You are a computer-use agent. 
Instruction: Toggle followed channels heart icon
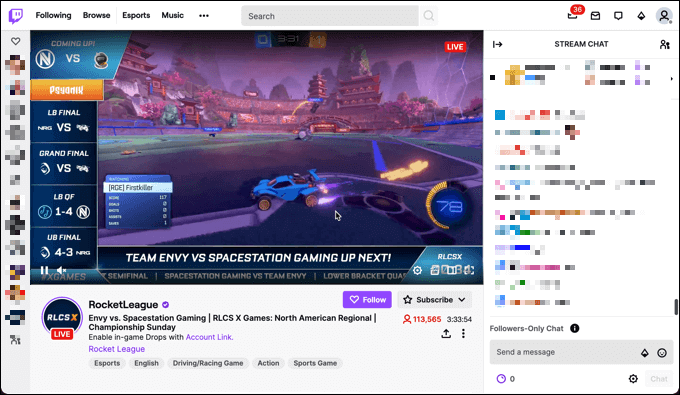pyautogui.click(x=16, y=41)
